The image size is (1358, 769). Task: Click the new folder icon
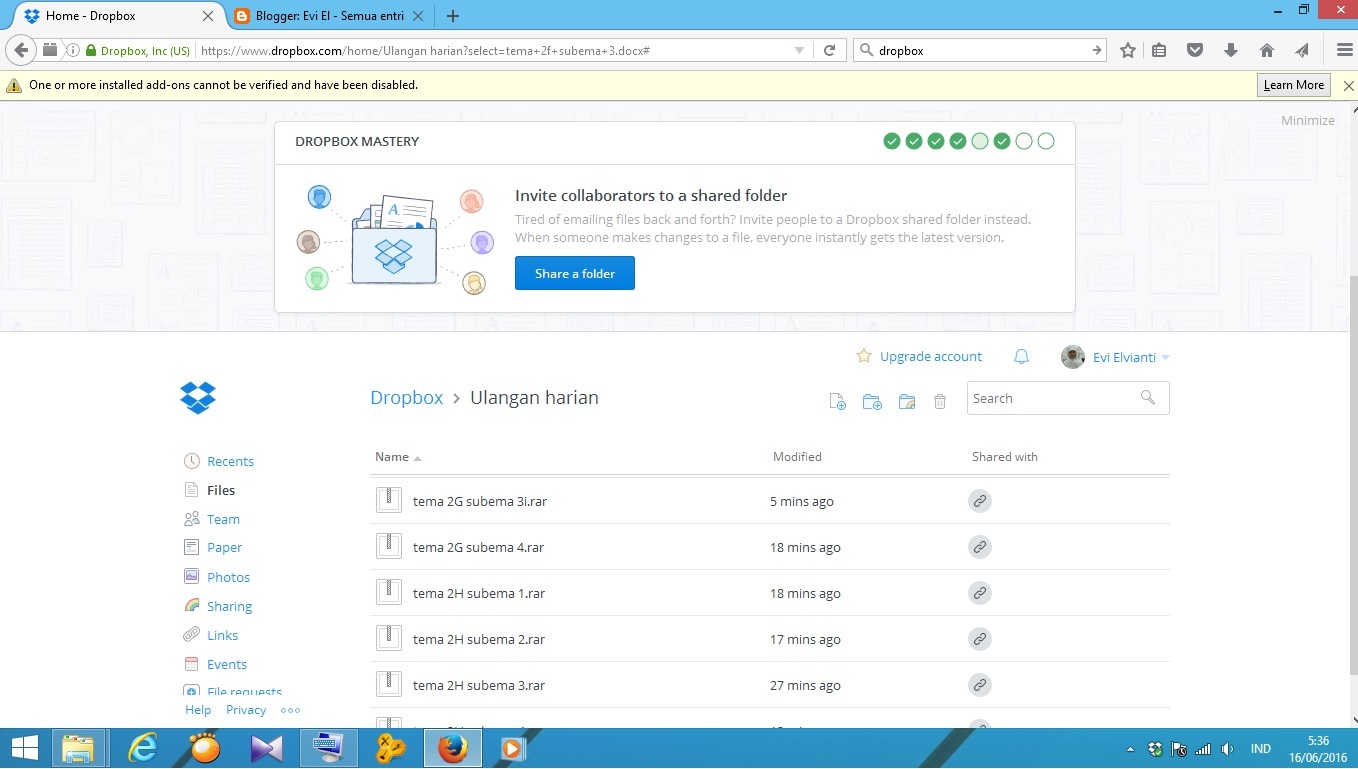(872, 401)
